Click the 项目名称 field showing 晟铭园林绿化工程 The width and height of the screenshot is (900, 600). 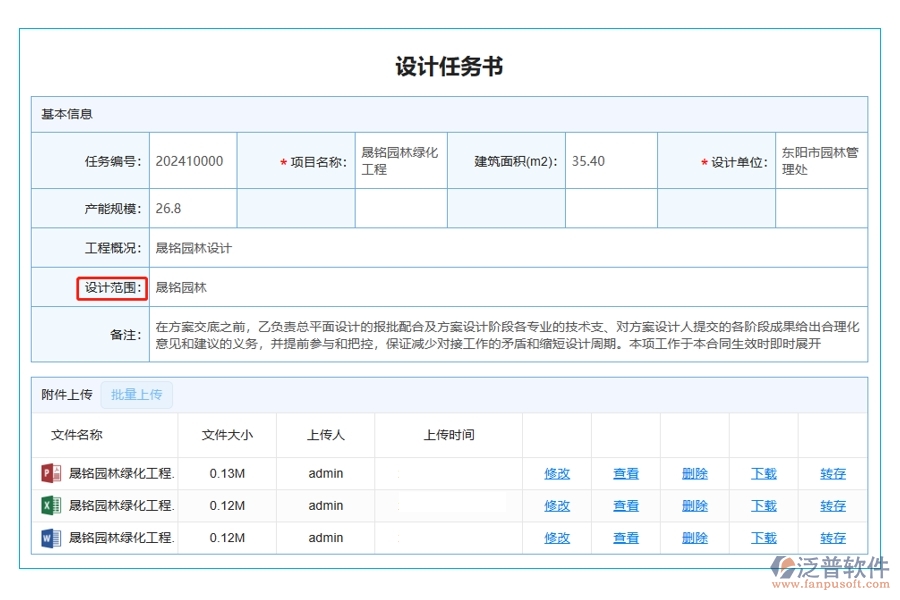[x=400, y=160]
